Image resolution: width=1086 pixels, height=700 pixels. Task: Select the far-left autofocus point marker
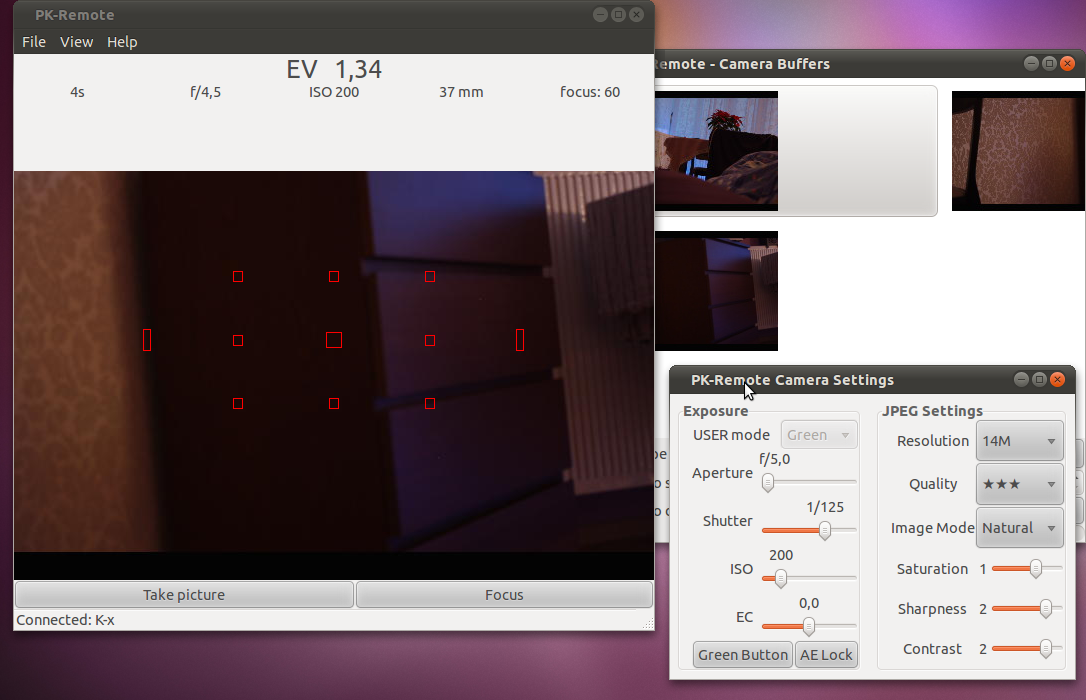tap(147, 340)
